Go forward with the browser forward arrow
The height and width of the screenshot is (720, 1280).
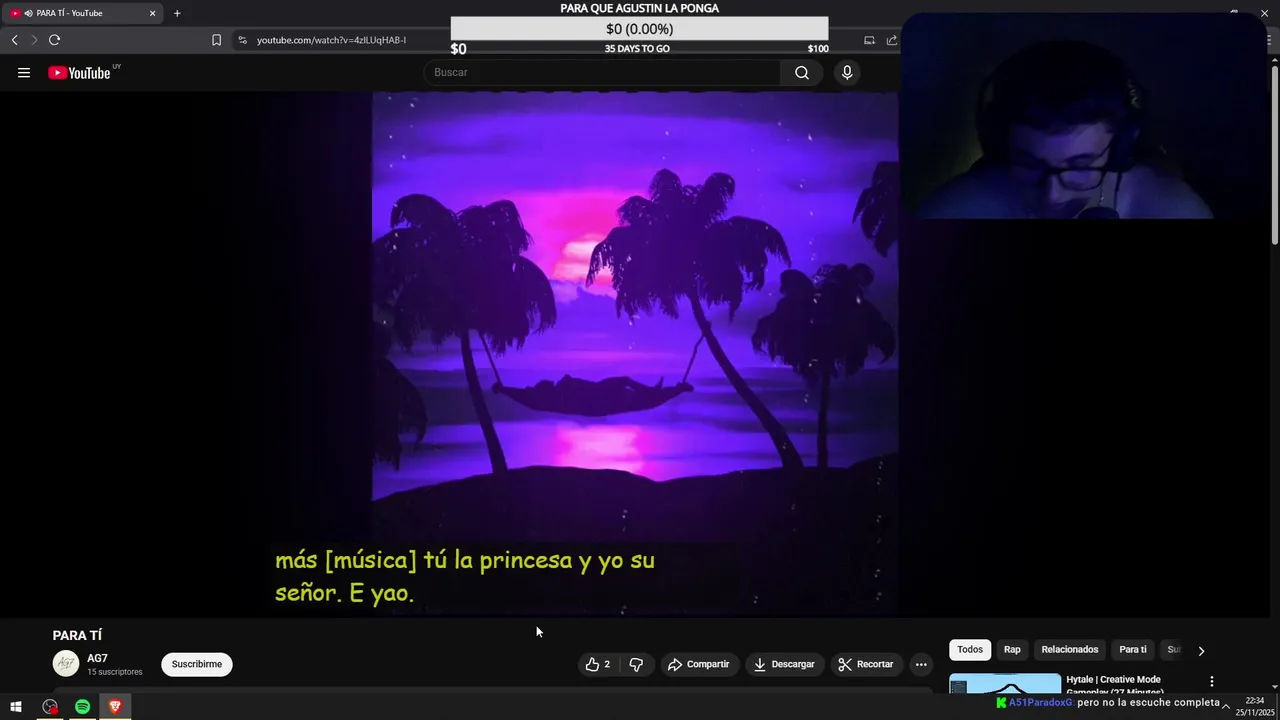tap(33, 40)
